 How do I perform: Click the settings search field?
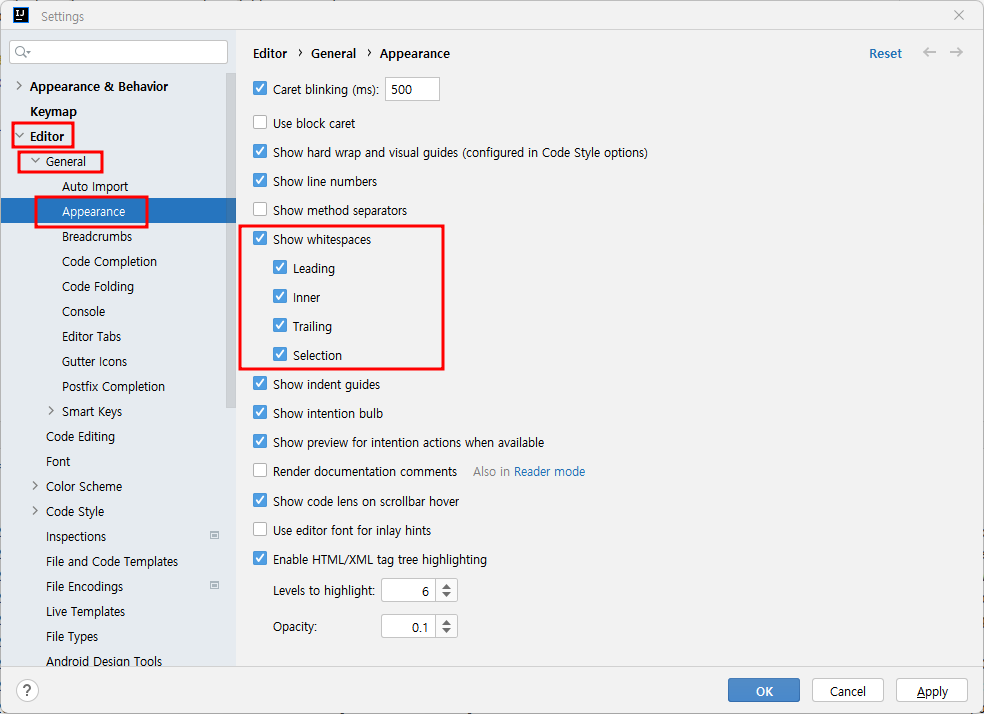[x=119, y=52]
